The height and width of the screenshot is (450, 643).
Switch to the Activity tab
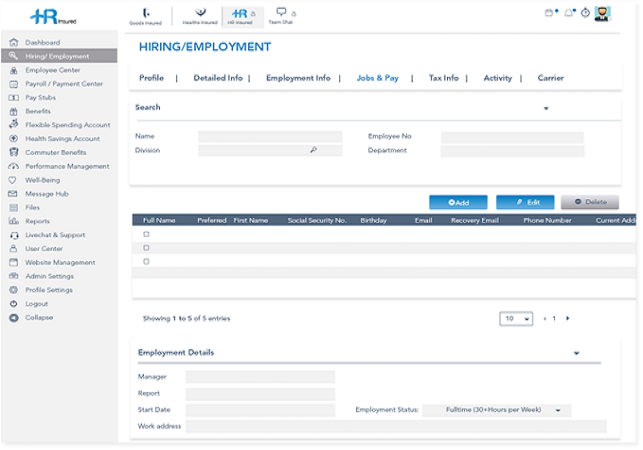[498, 78]
